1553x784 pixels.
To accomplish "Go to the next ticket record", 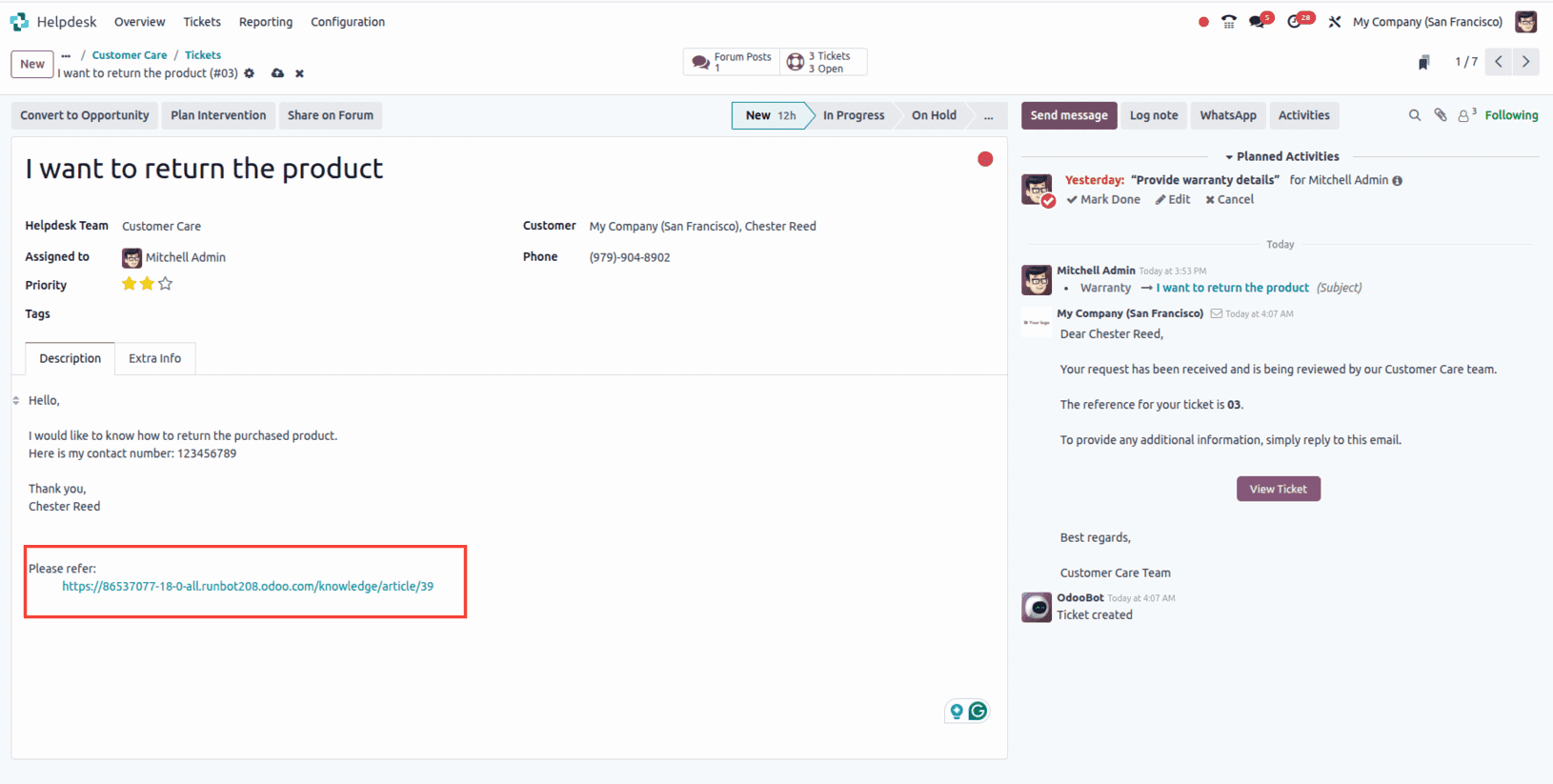I will pyautogui.click(x=1525, y=62).
